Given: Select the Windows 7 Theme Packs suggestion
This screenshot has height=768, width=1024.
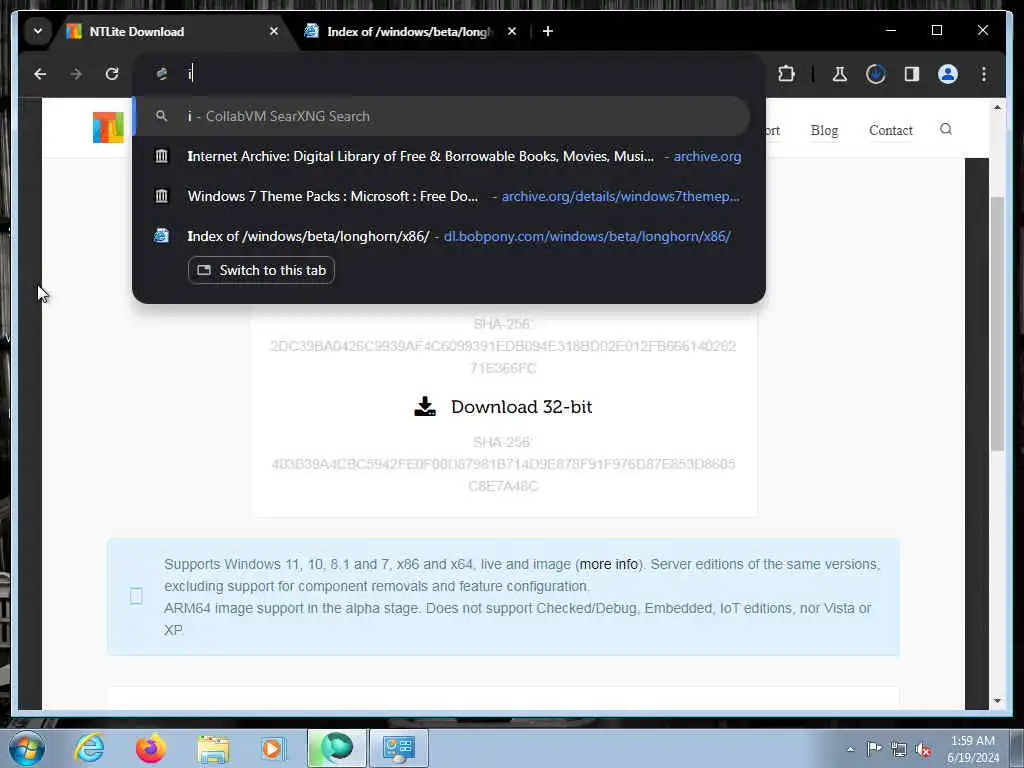Looking at the screenshot, I should click(442, 197).
